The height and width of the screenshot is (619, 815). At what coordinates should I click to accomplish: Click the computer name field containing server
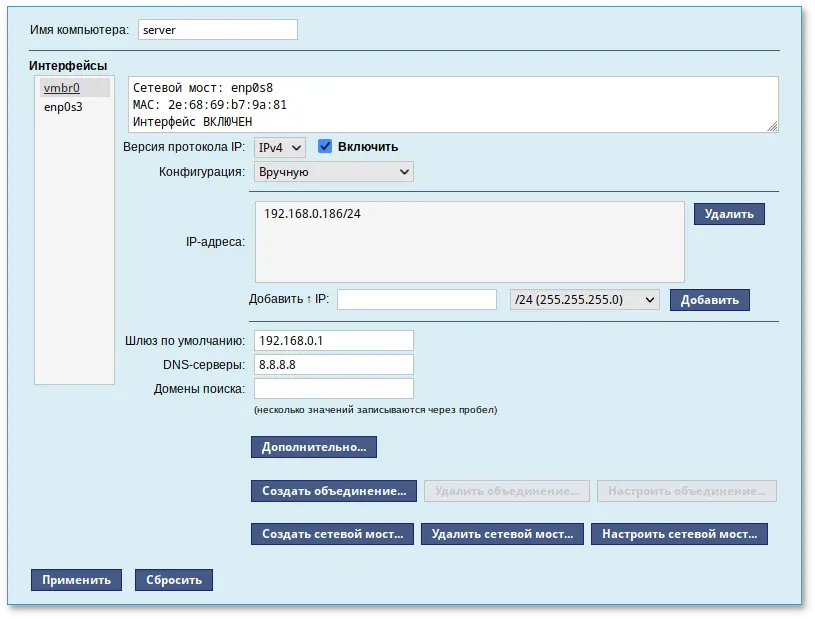click(x=217, y=29)
